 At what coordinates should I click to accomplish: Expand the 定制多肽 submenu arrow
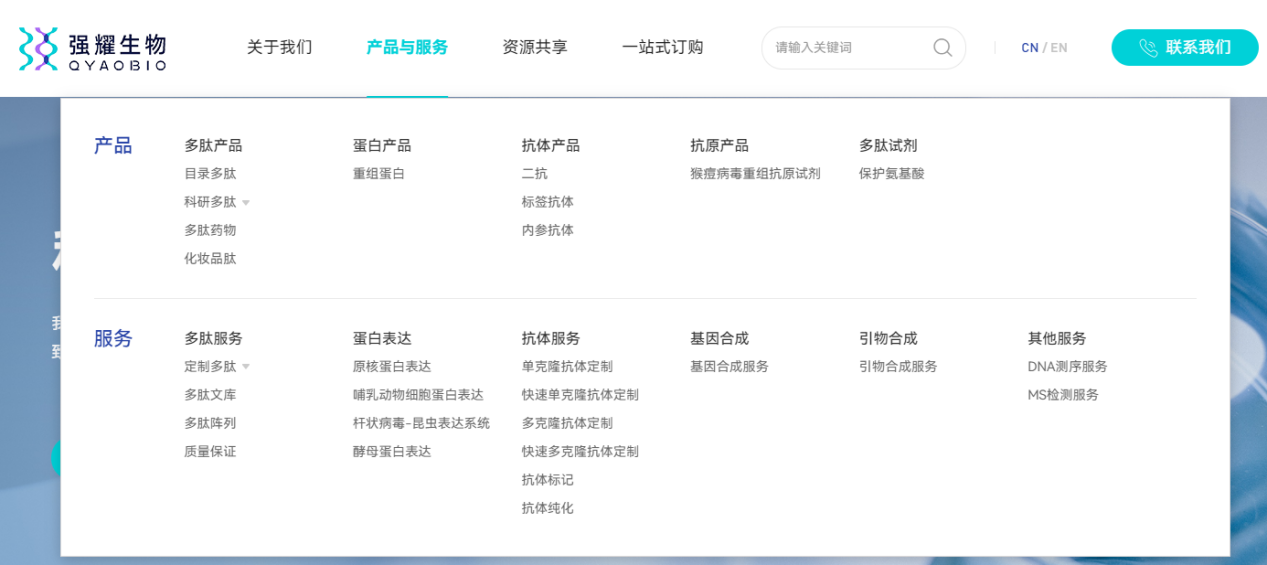click(246, 367)
